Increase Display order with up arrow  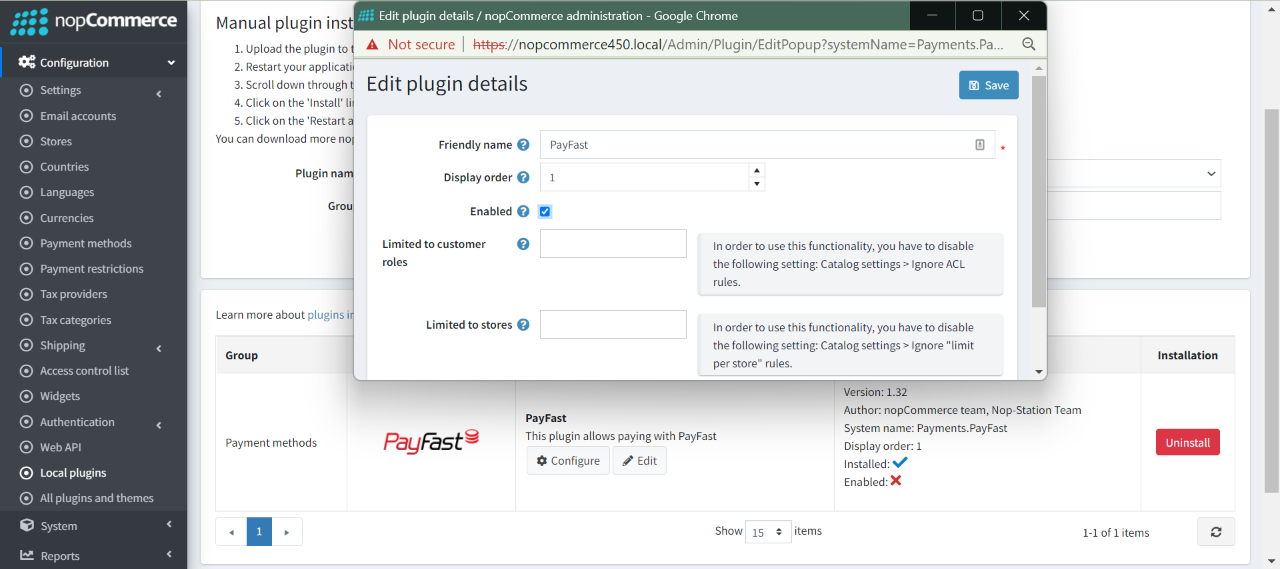pos(757,171)
